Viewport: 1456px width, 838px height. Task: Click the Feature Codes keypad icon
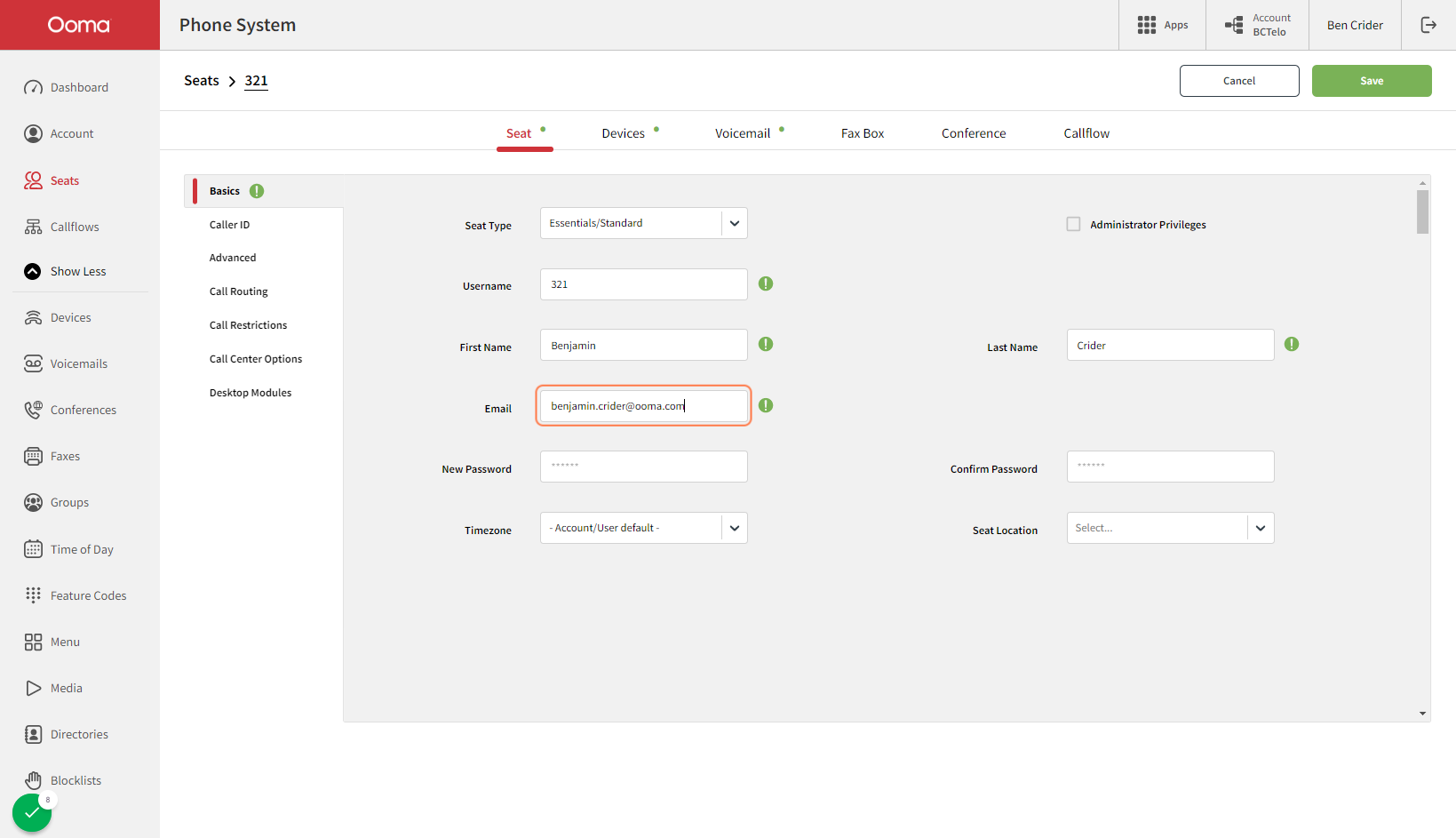coord(33,595)
